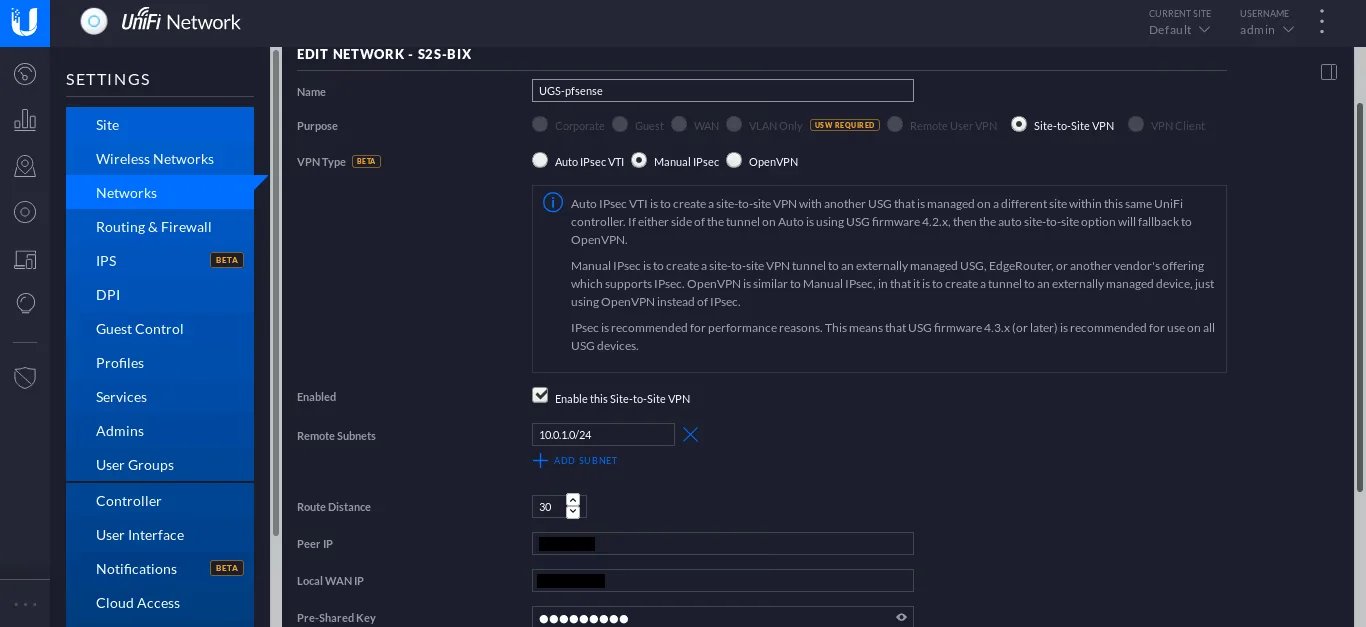Select the OpenVPN VPN type option
The image size is (1366, 627).
(x=734, y=161)
